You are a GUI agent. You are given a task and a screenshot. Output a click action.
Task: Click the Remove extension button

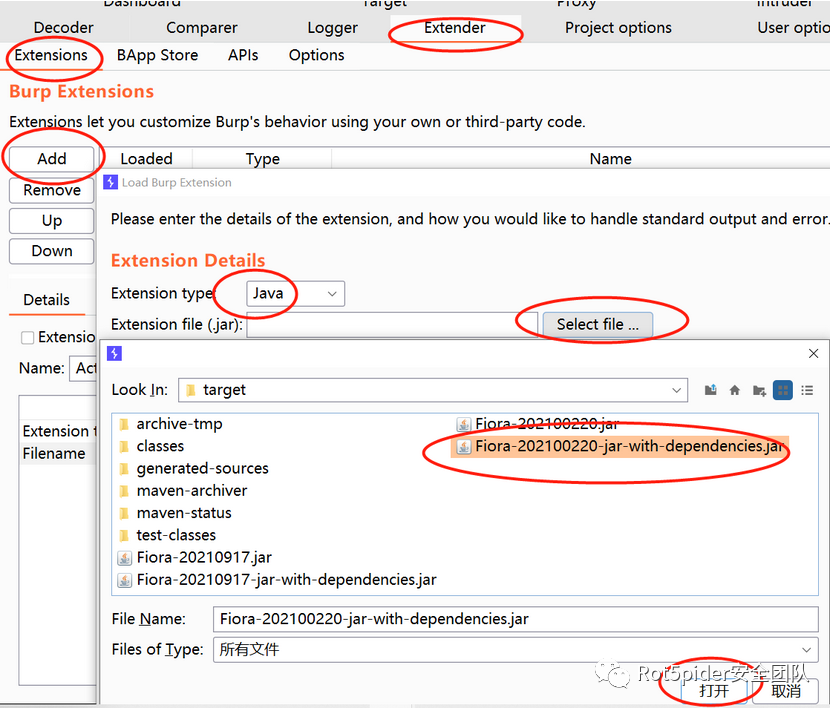coord(52,190)
